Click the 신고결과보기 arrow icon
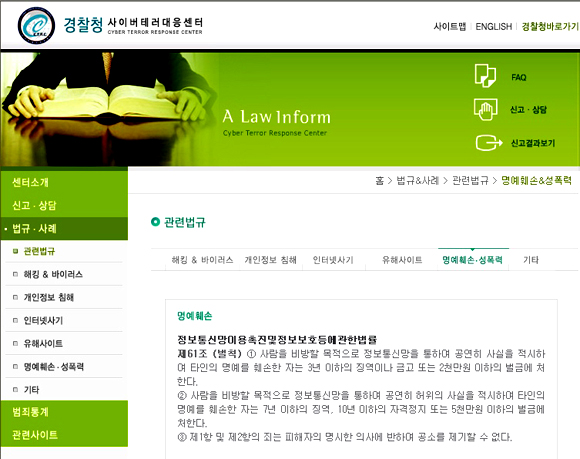Image resolution: width=580 pixels, height=459 pixels. [x=489, y=143]
